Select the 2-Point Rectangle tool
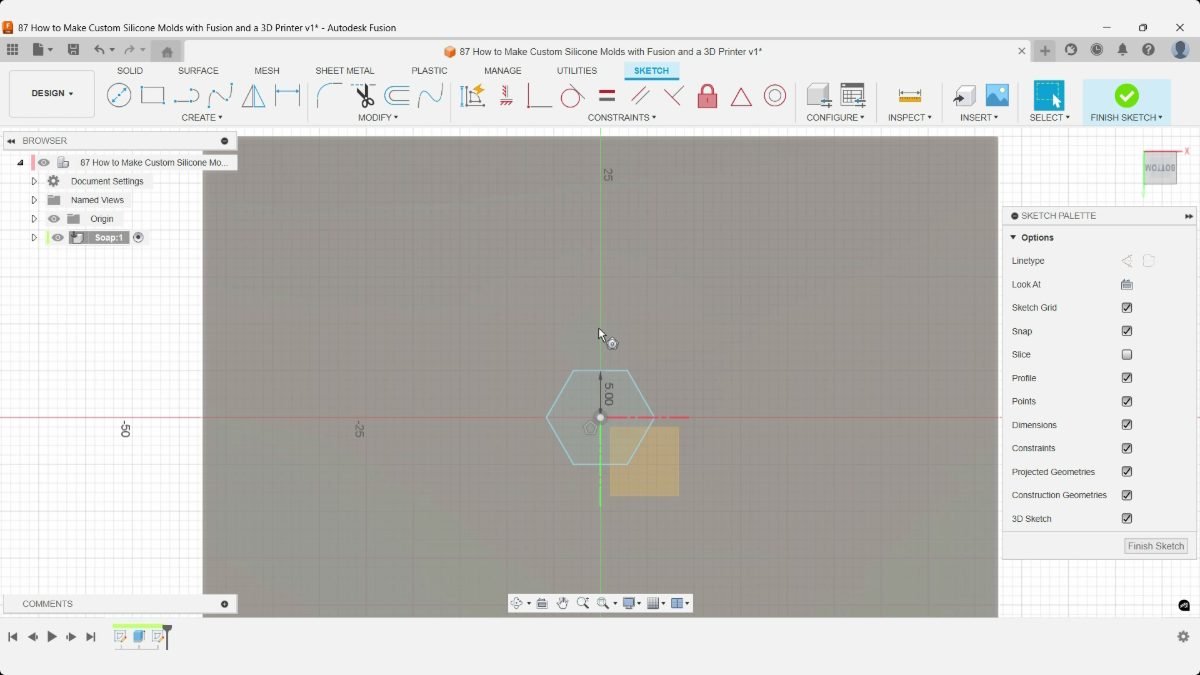This screenshot has width=1200, height=675. tap(152, 95)
